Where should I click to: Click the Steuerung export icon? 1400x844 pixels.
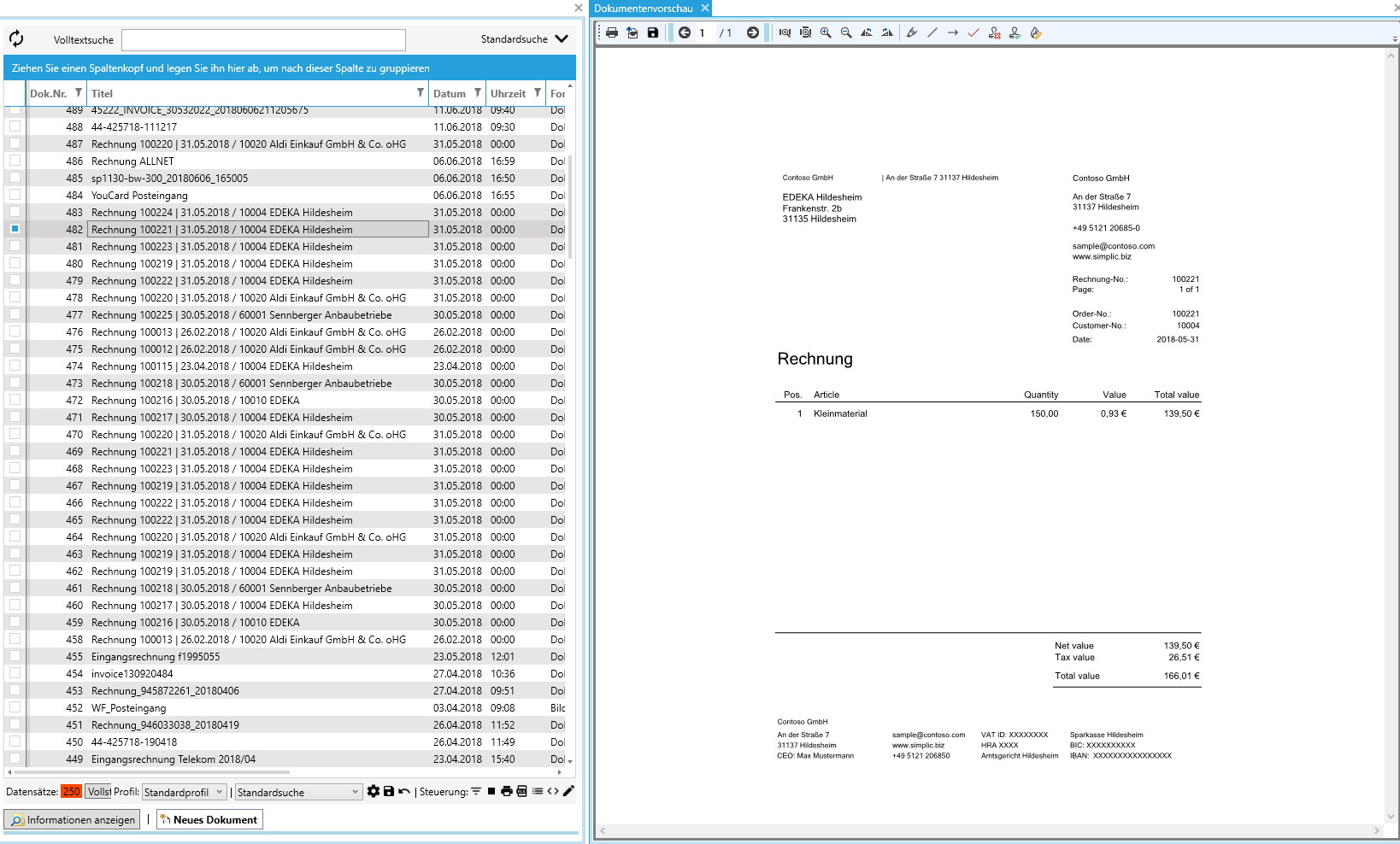click(522, 791)
